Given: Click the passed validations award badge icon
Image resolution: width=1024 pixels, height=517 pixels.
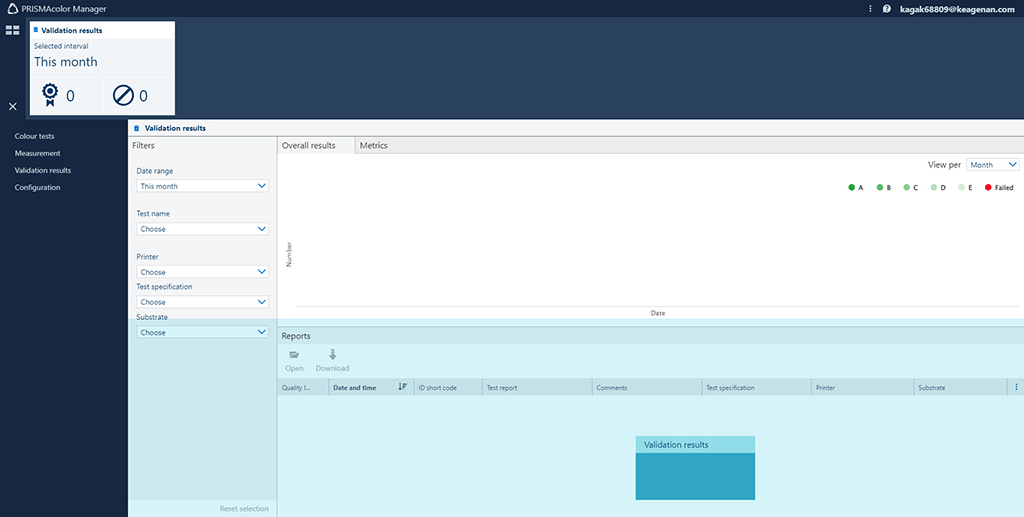Looking at the screenshot, I should click(x=50, y=95).
